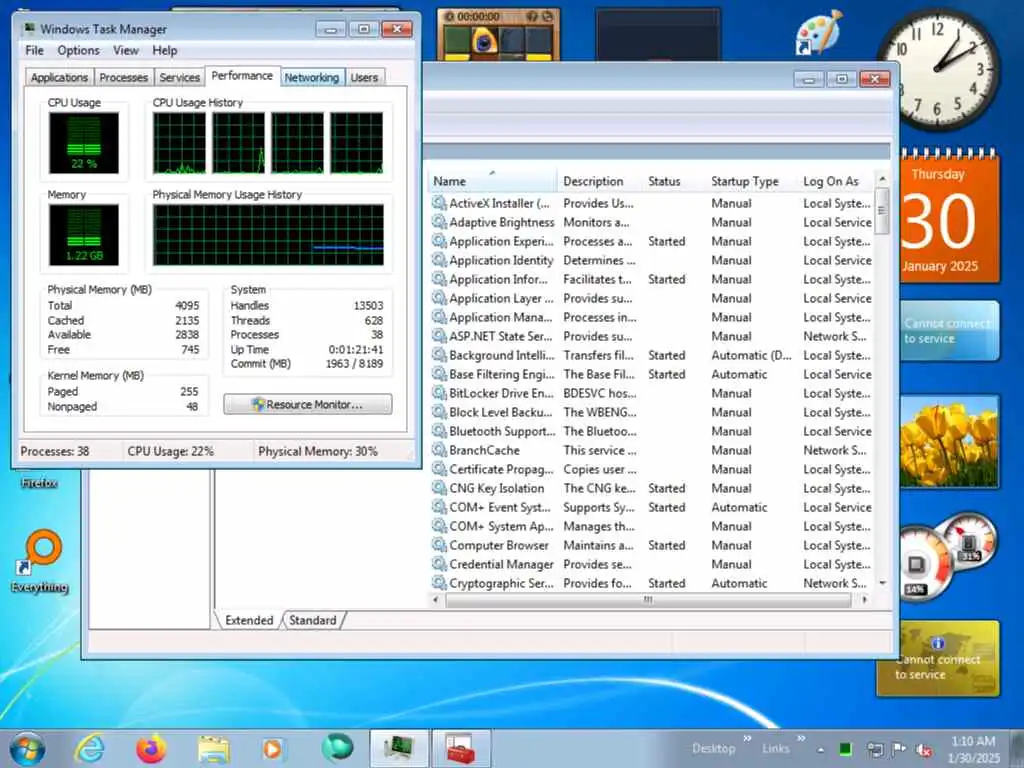Click green square tray icon

[x=845, y=749]
